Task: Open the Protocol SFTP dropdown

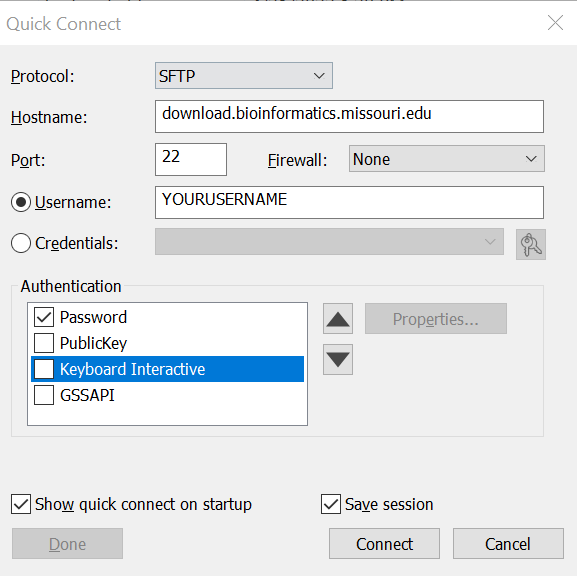Action: [x=244, y=76]
